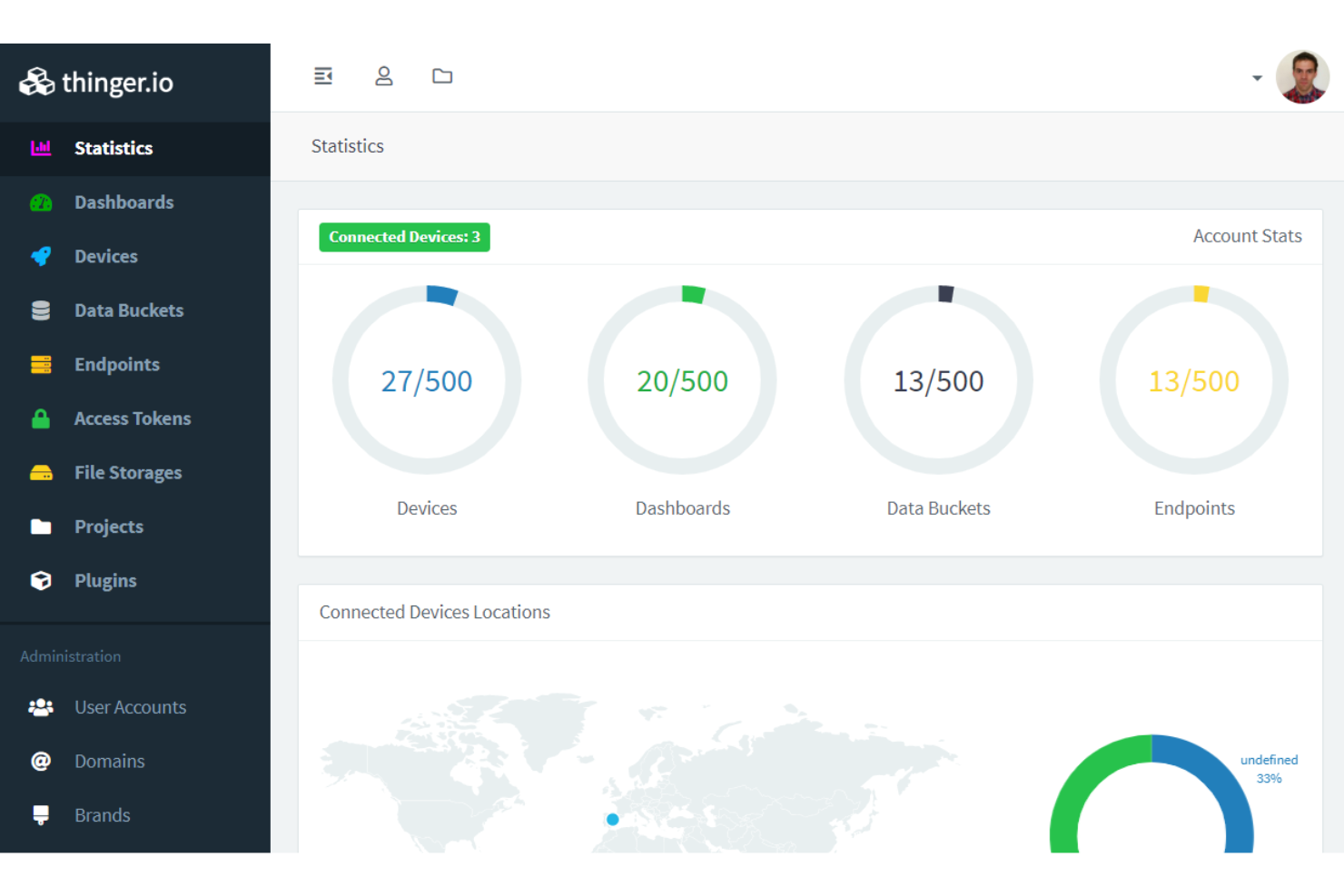Screen dimensions: 1344x896
Task: Open Projects from the sidebar
Action: pyautogui.click(x=41, y=527)
